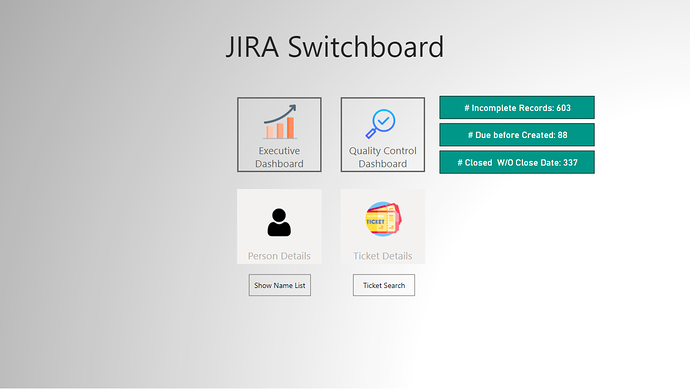The height and width of the screenshot is (389, 690).
Task: Click the Person Details silhouette icon
Action: coord(279,222)
